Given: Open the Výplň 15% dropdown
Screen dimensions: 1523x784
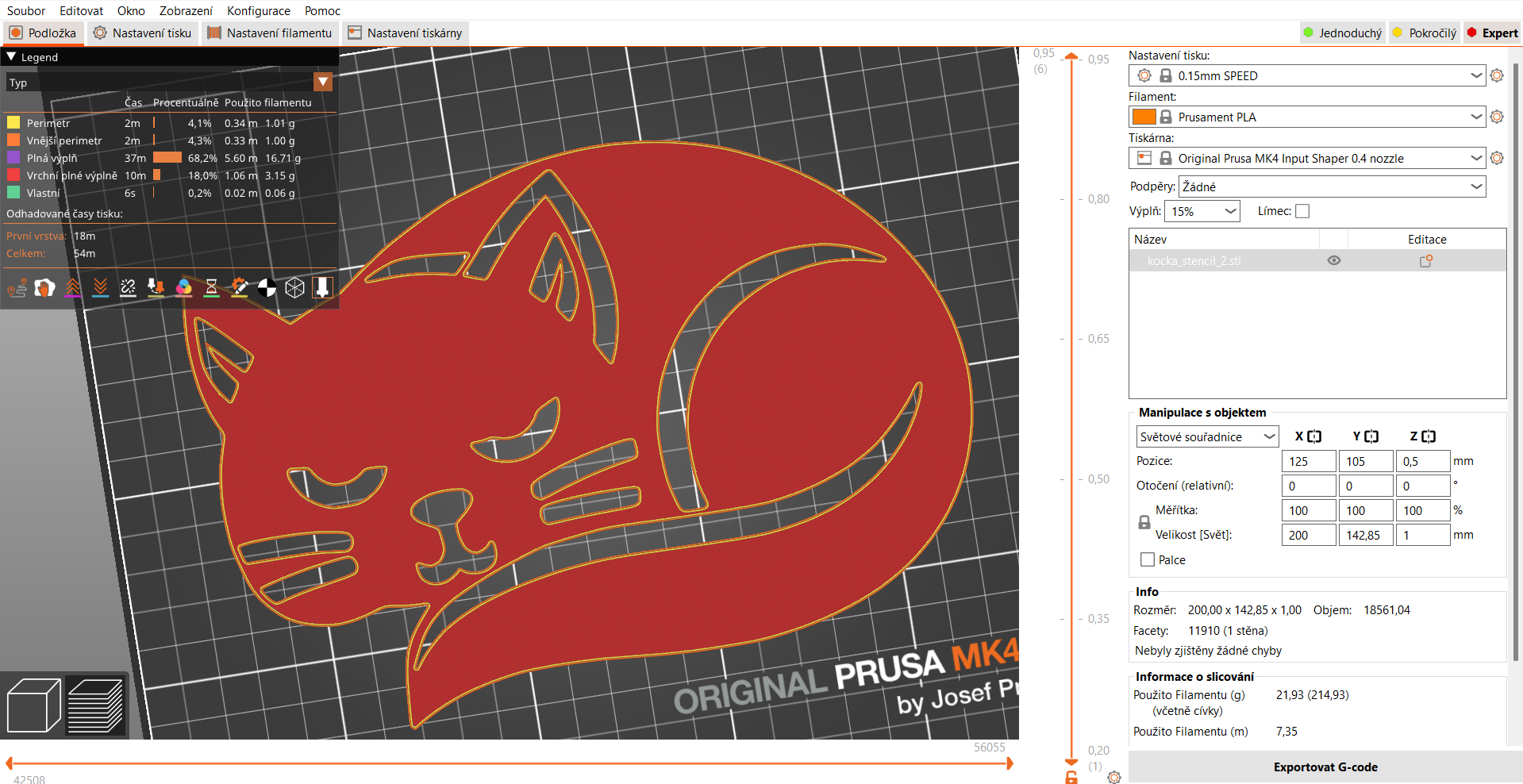Looking at the screenshot, I should pos(1202,211).
